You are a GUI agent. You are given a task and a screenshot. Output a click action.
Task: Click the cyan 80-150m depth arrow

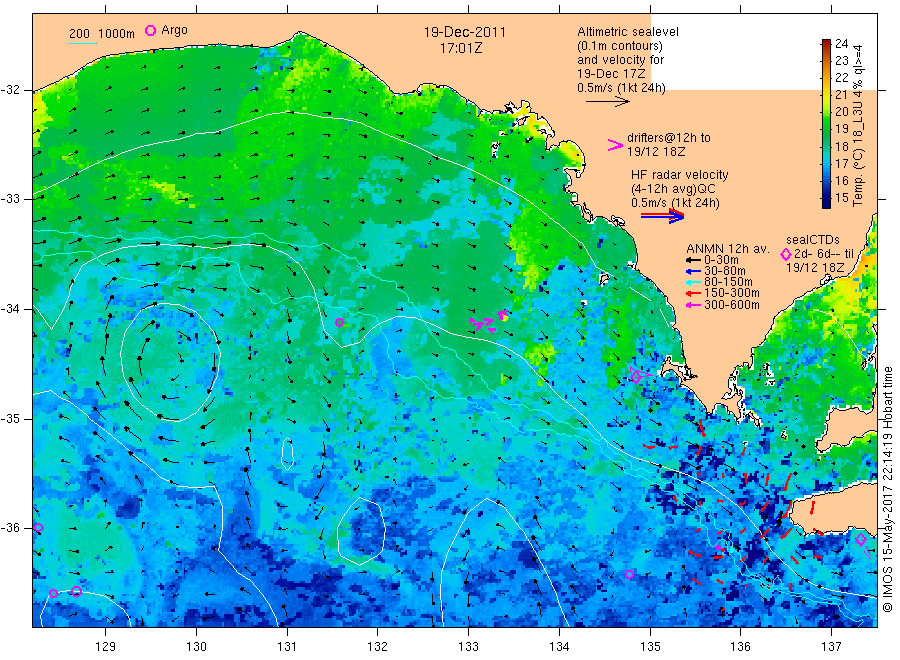694,282
